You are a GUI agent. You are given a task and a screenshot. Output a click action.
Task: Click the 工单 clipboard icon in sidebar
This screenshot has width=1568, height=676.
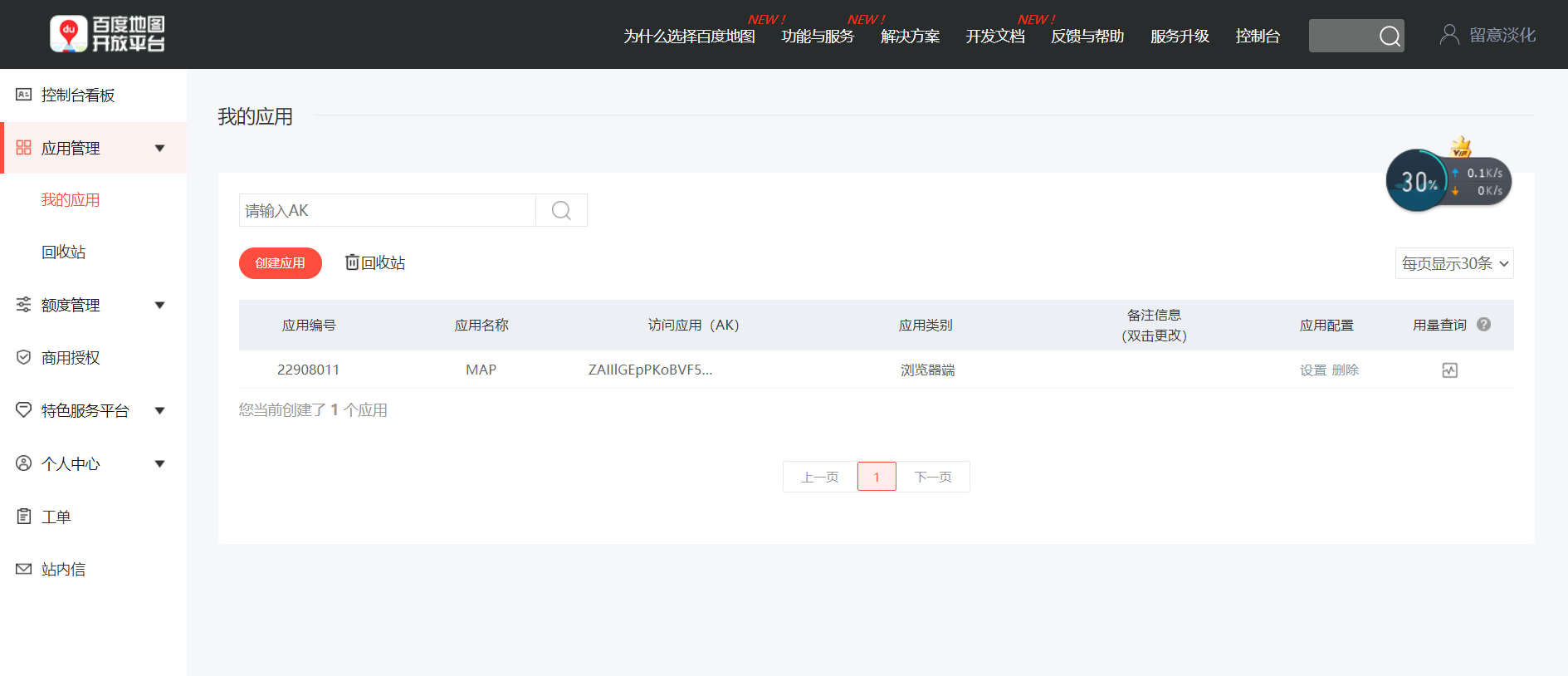(23, 517)
